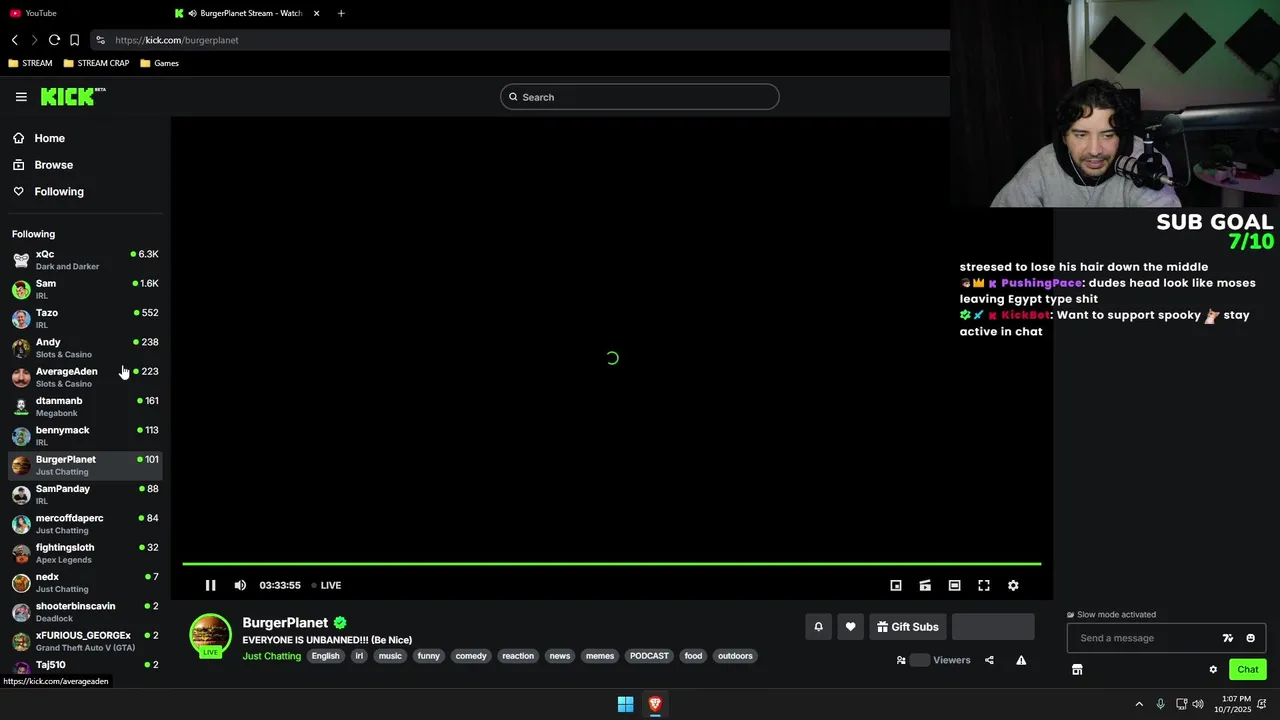
Task: Click the kick.com/burgerplanet address bar
Action: pyautogui.click(x=520, y=40)
